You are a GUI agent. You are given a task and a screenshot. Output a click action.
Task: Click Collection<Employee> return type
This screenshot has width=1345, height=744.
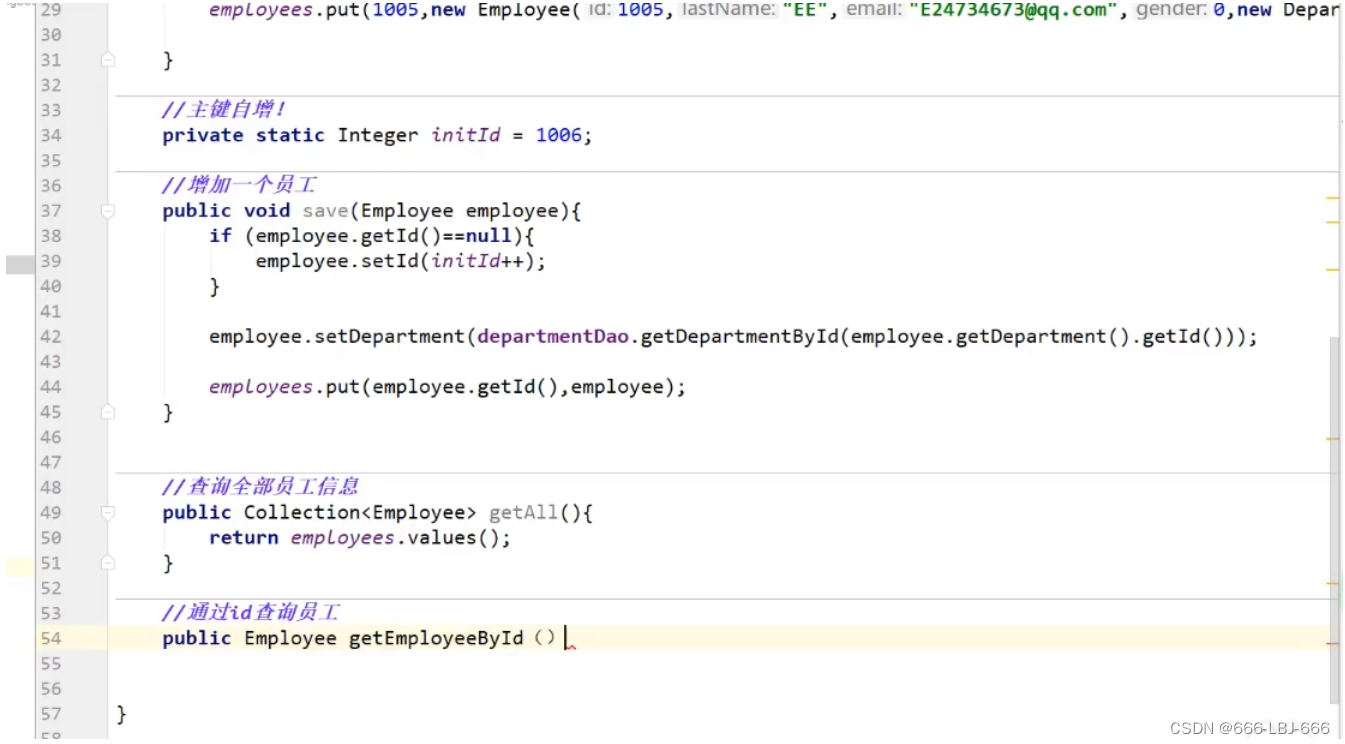coord(360,513)
